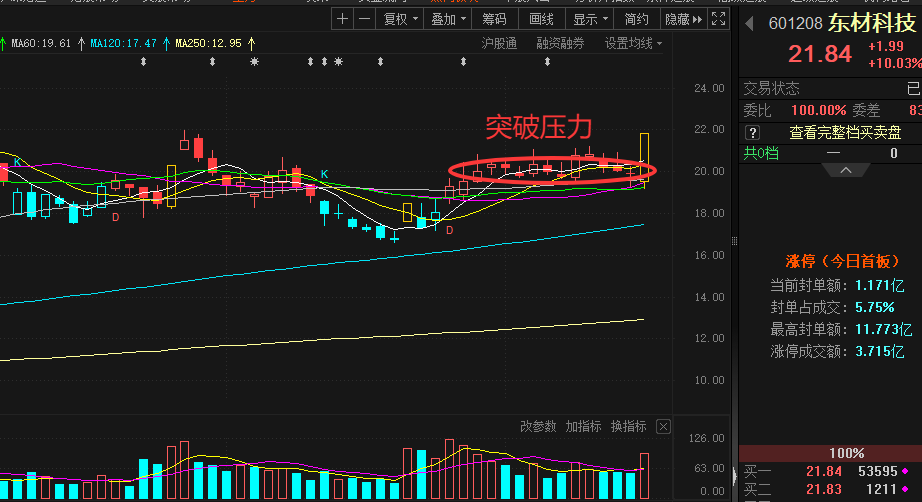Click the first event marker above chart
Viewport: 922px width, 502px height.
coord(143,61)
